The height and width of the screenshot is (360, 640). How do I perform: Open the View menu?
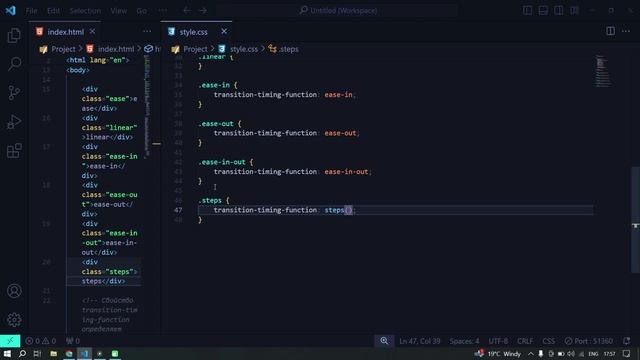tap(118, 11)
